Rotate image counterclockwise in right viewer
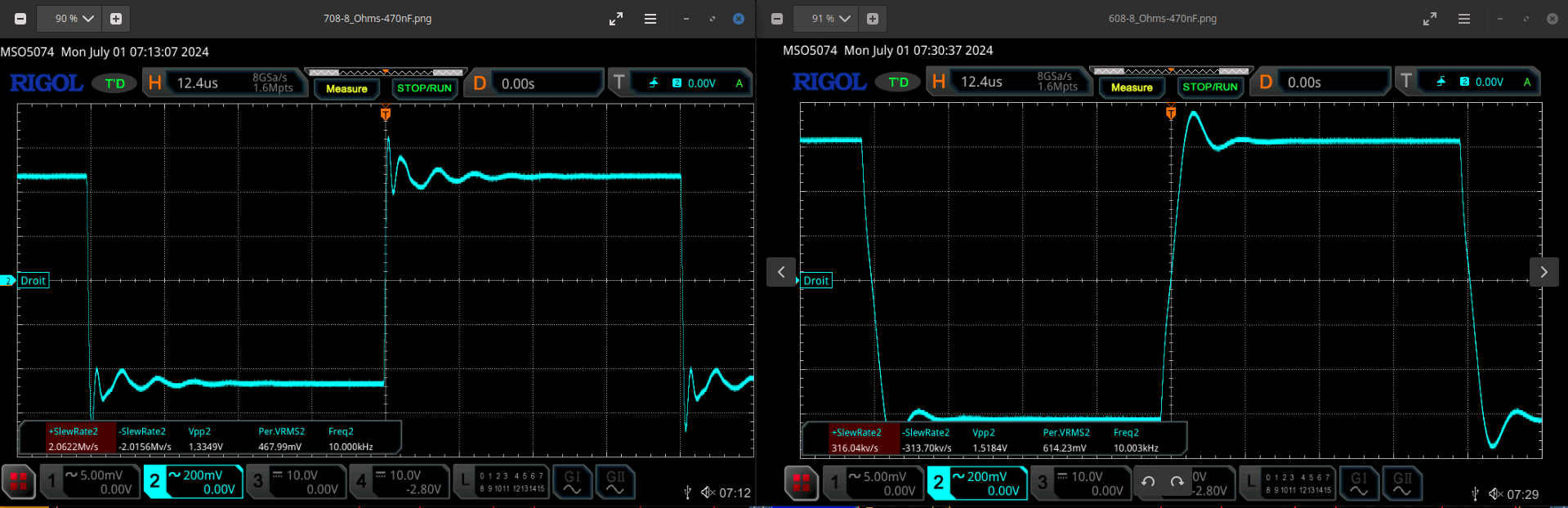This screenshot has height=508, width=1568. 1148,482
